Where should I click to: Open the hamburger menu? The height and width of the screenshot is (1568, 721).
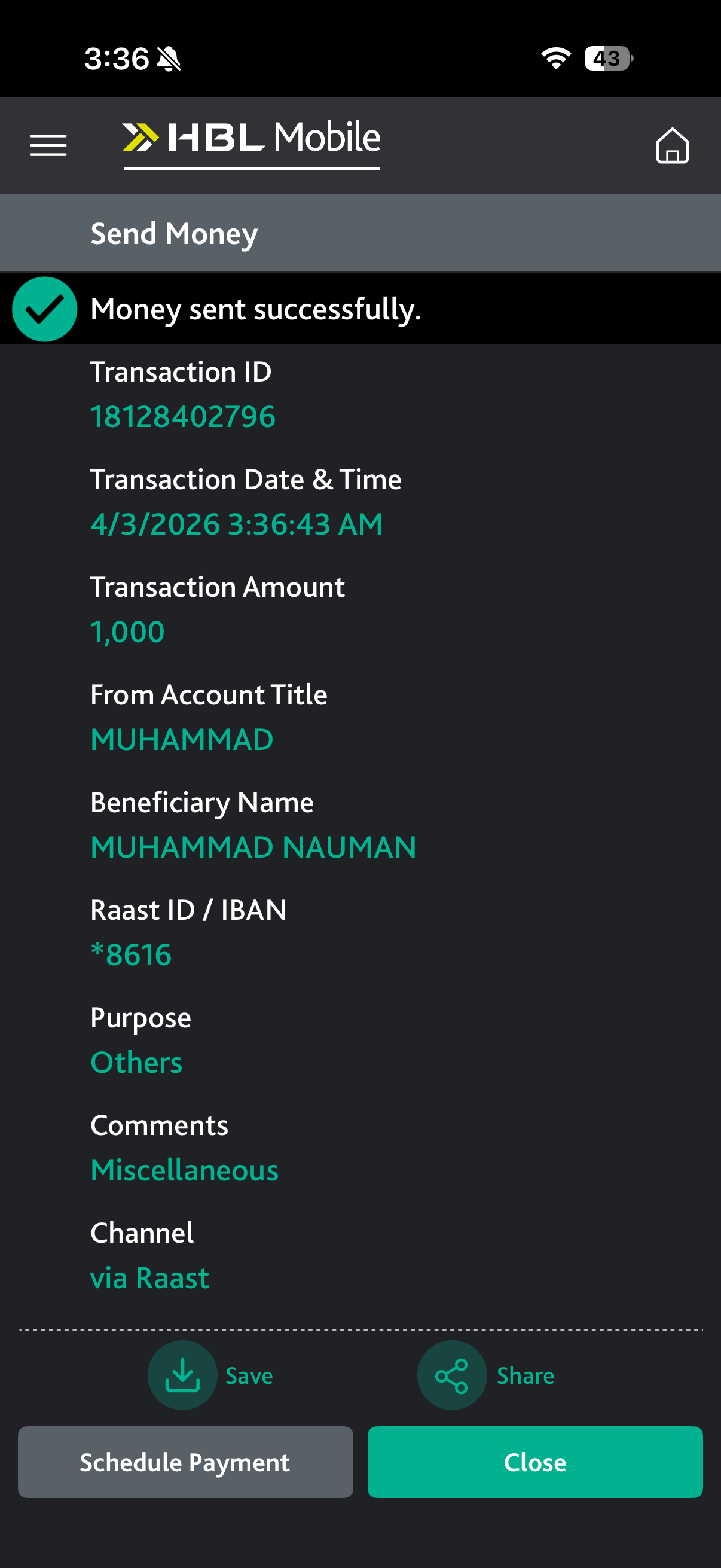click(48, 145)
